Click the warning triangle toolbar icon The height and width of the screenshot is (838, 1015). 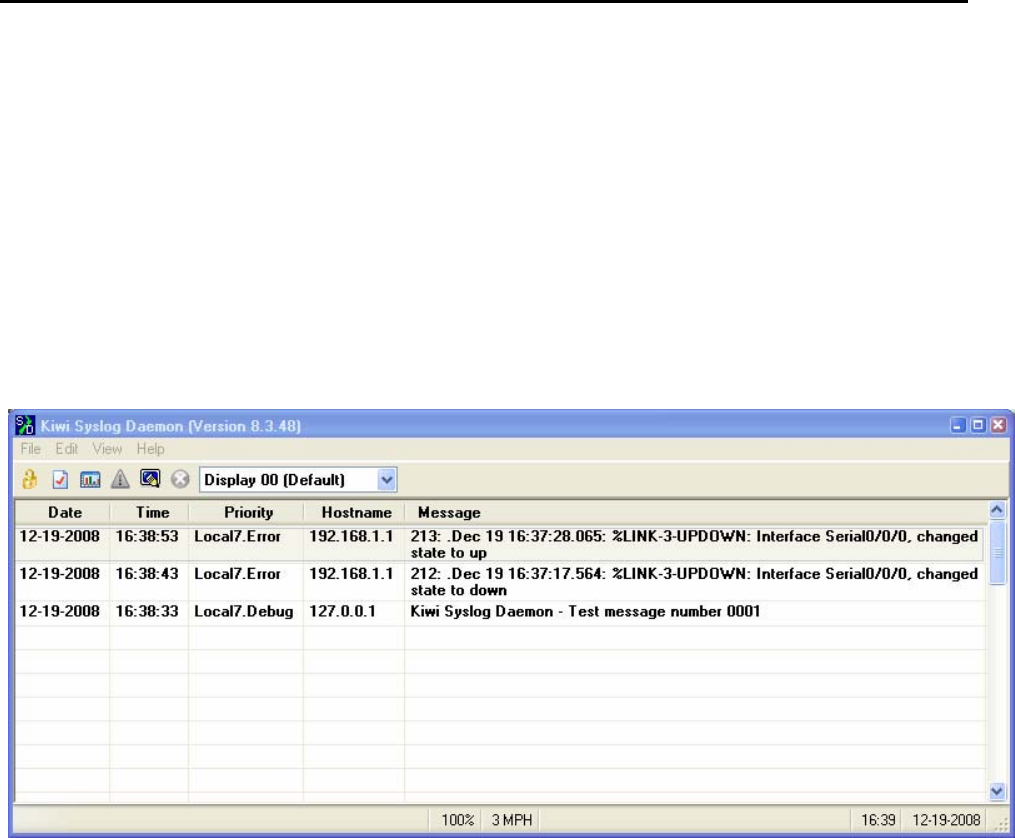(120, 480)
